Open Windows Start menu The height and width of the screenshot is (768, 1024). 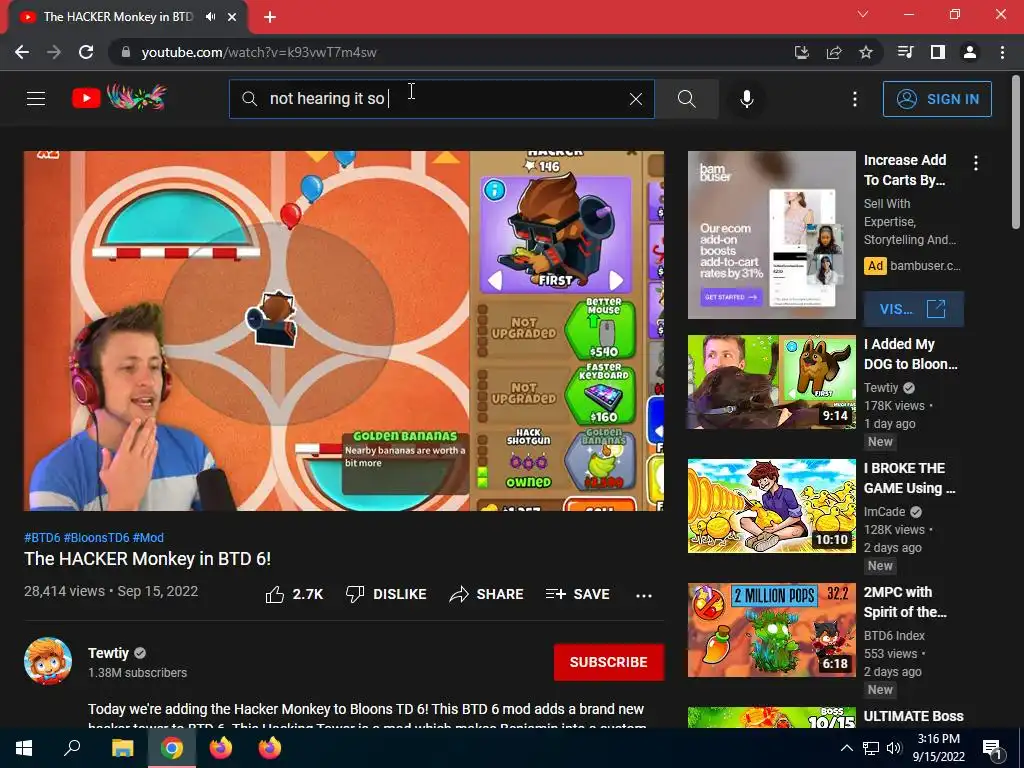click(x=24, y=748)
